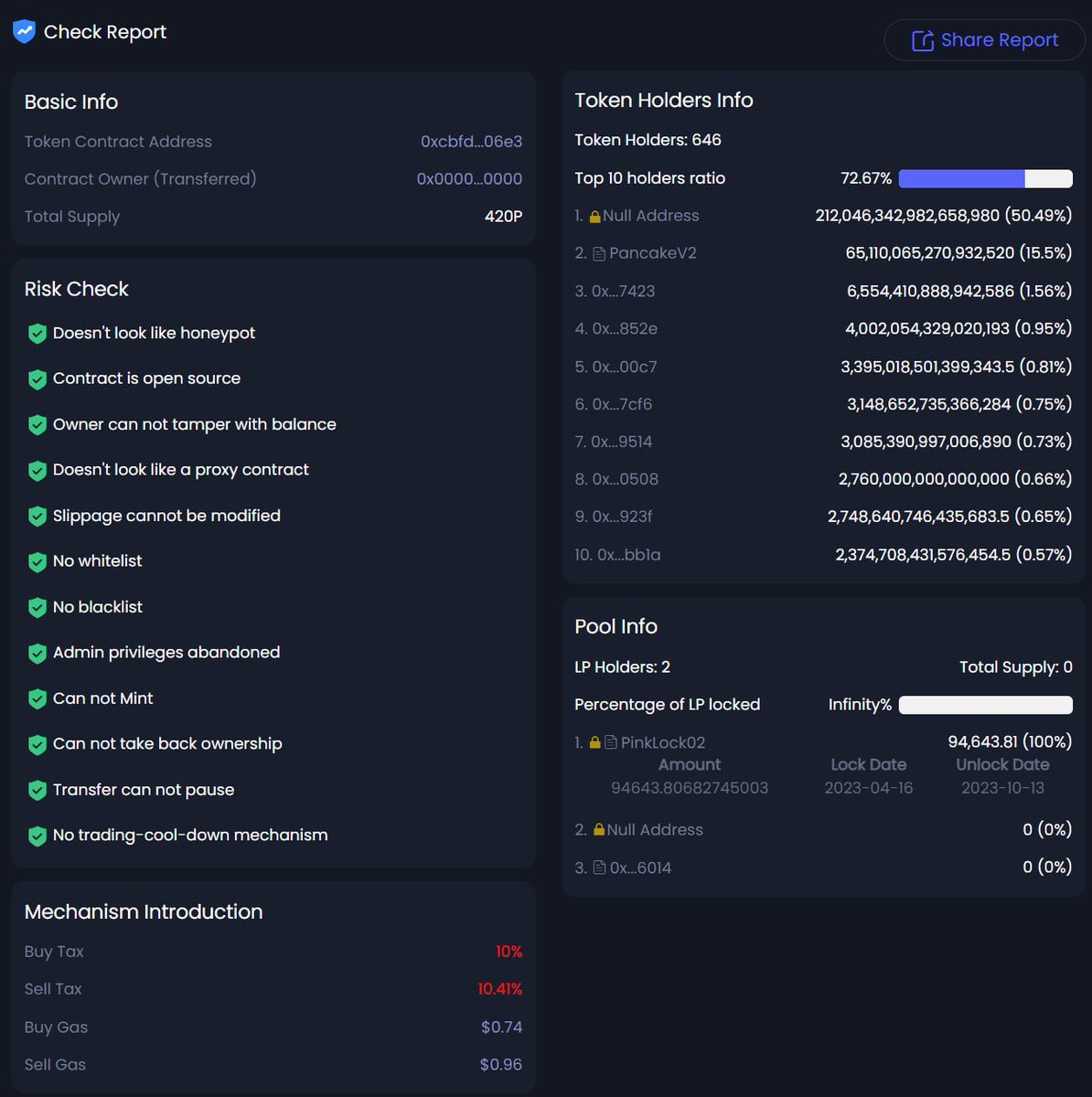Click Token Holders: 646 text
This screenshot has width=1092, height=1097.
648,140
